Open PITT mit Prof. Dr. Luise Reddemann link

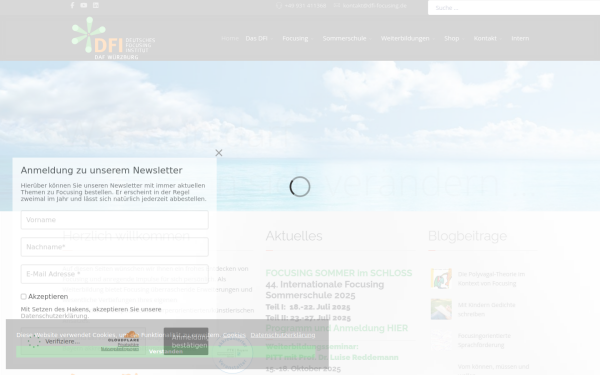[x=332, y=357]
